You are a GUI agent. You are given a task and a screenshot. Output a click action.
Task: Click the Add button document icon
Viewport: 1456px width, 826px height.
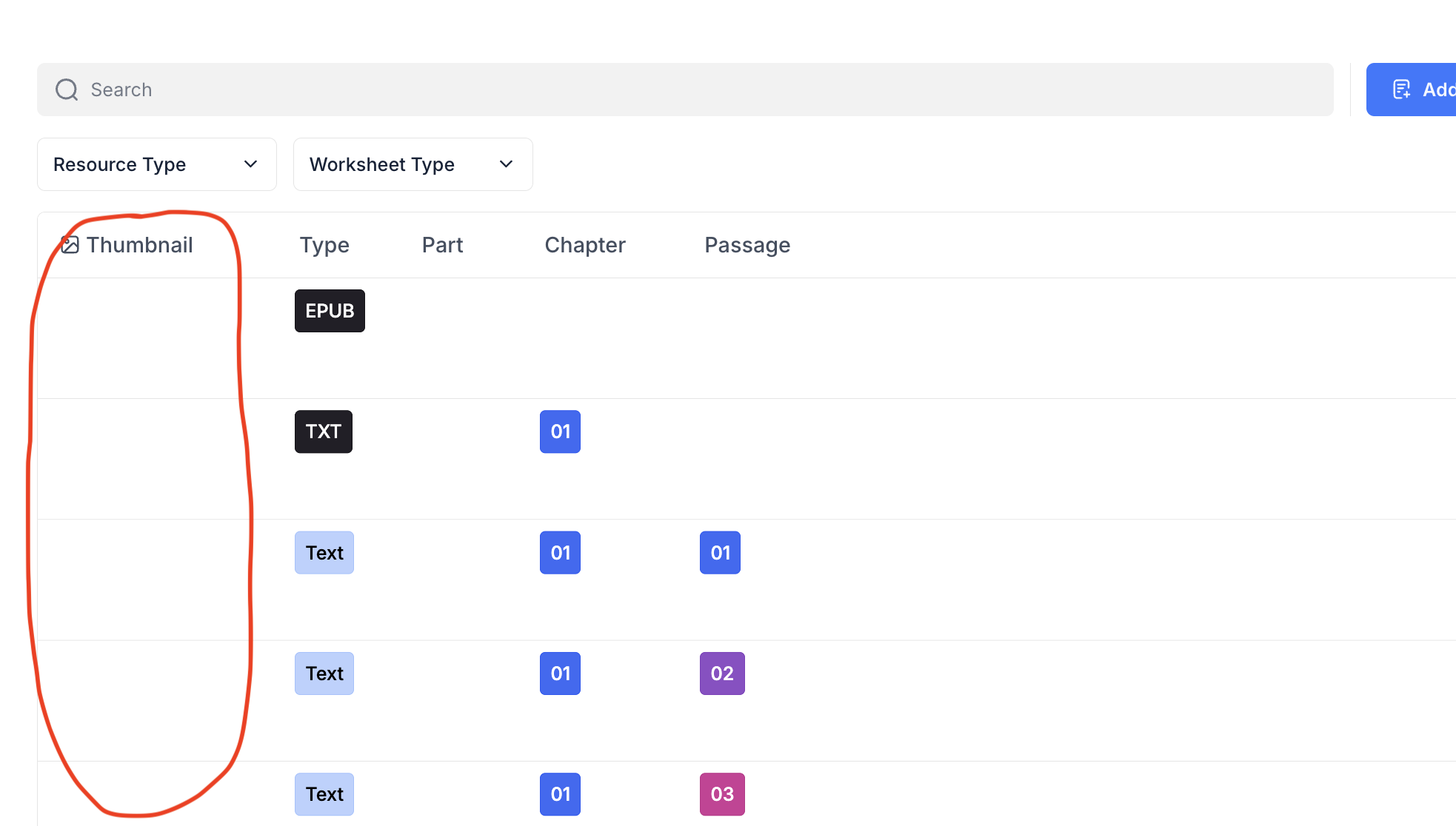pos(1401,90)
